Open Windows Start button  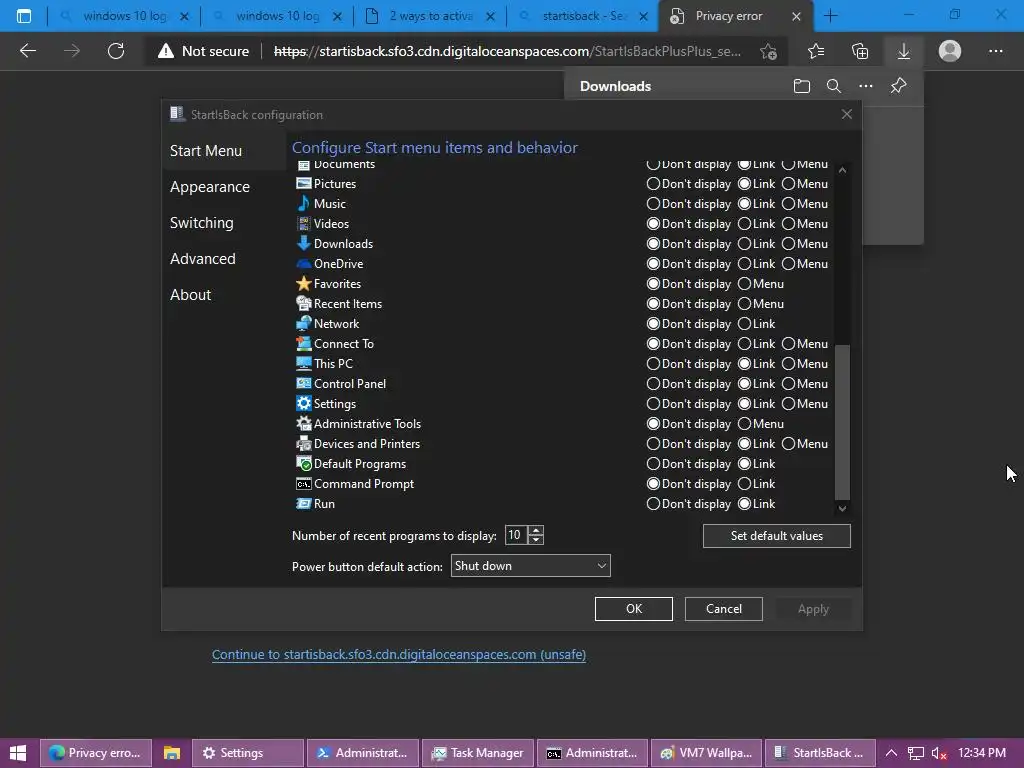(x=18, y=753)
